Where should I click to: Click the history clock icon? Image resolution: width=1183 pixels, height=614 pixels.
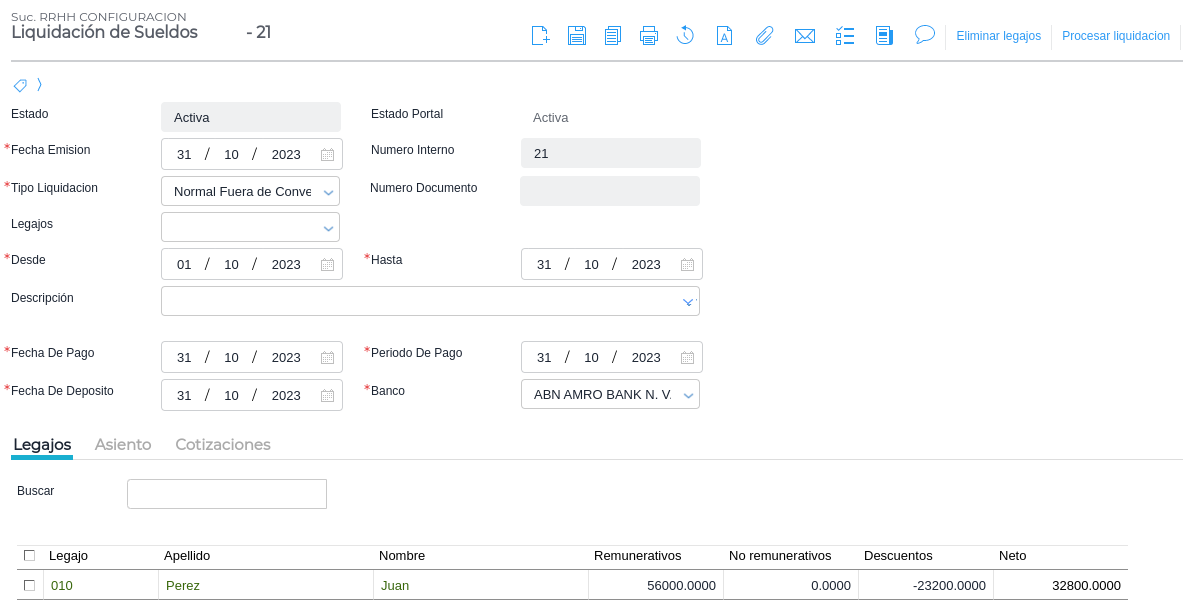685,36
